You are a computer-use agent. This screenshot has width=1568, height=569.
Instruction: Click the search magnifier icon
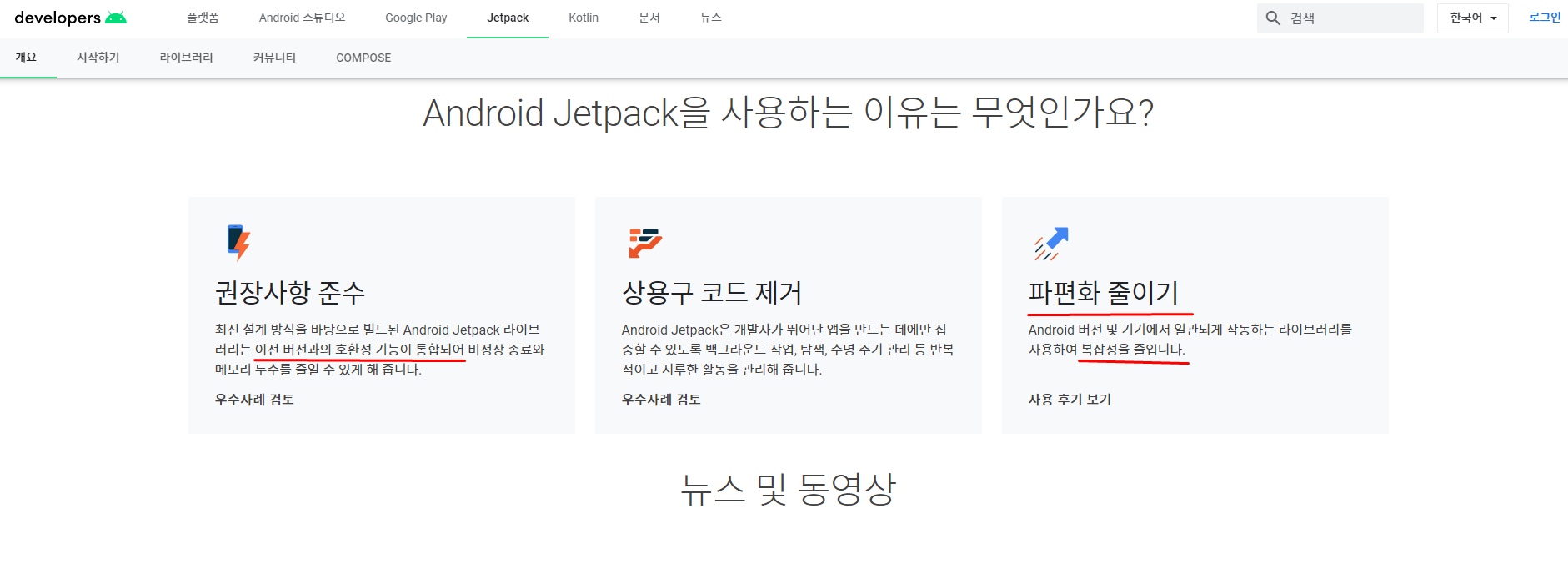[1273, 18]
